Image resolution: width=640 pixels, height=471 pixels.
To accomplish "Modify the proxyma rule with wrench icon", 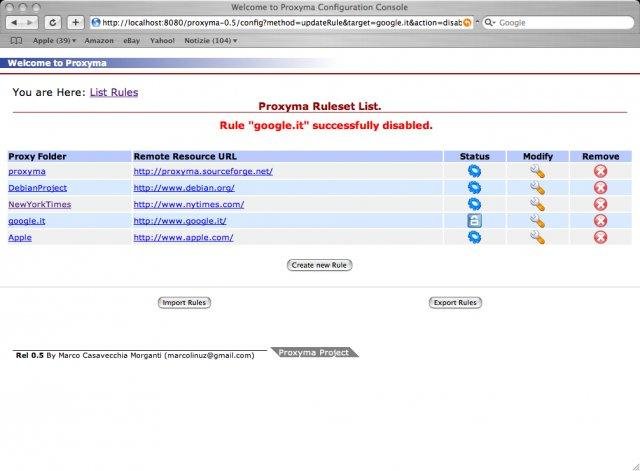I will (538, 171).
